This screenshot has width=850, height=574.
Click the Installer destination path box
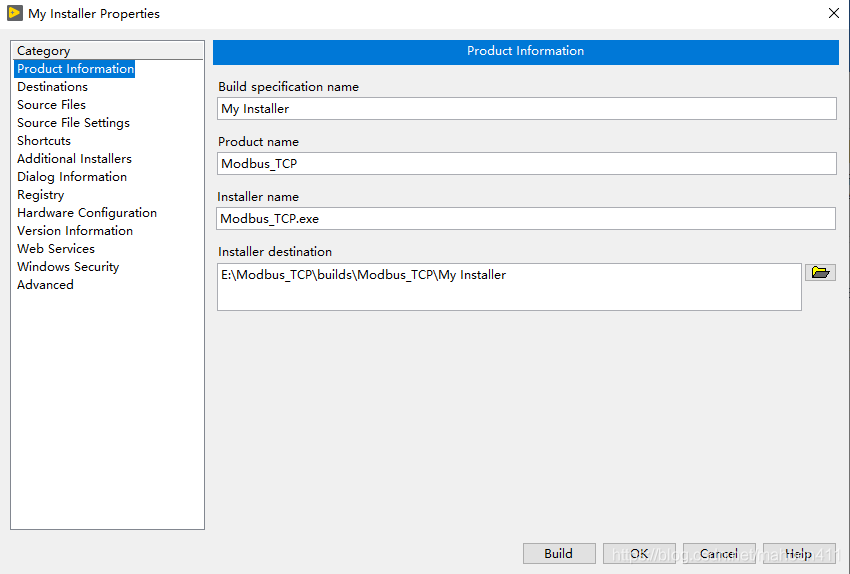tap(509, 287)
